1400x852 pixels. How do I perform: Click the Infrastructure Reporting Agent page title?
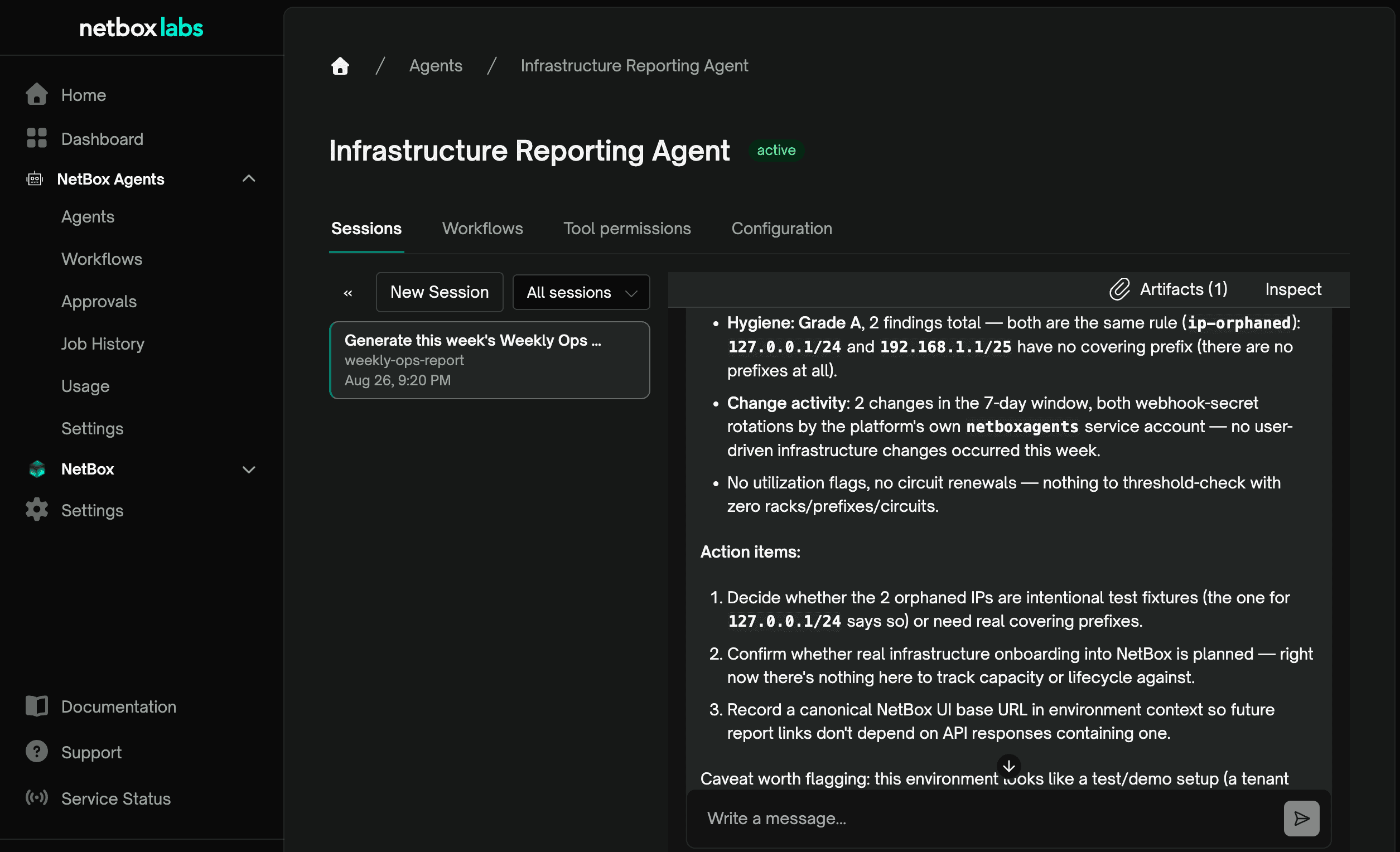(x=529, y=151)
